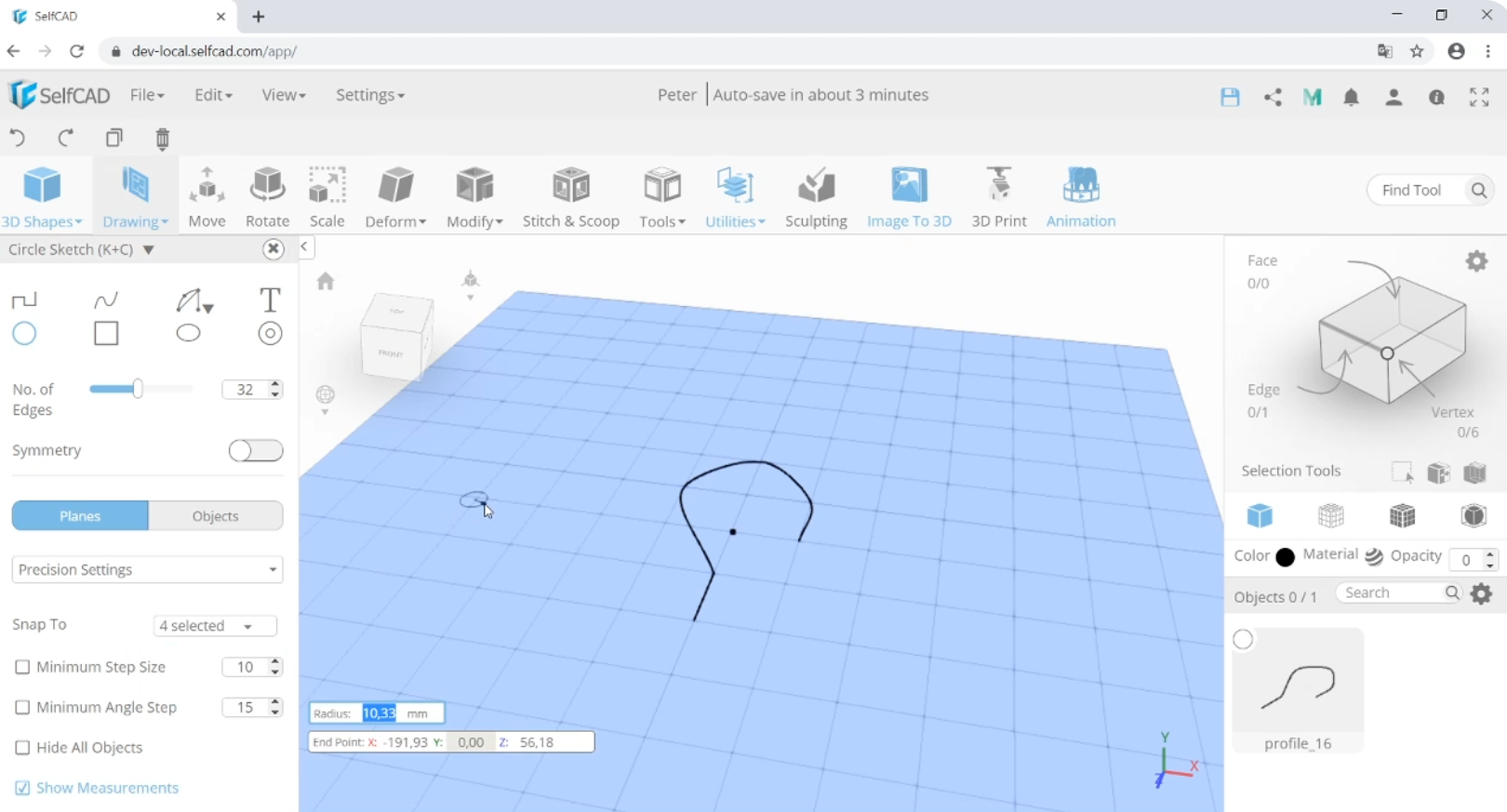Select the spline curve sketch tool
1507x812 pixels.
click(106, 300)
